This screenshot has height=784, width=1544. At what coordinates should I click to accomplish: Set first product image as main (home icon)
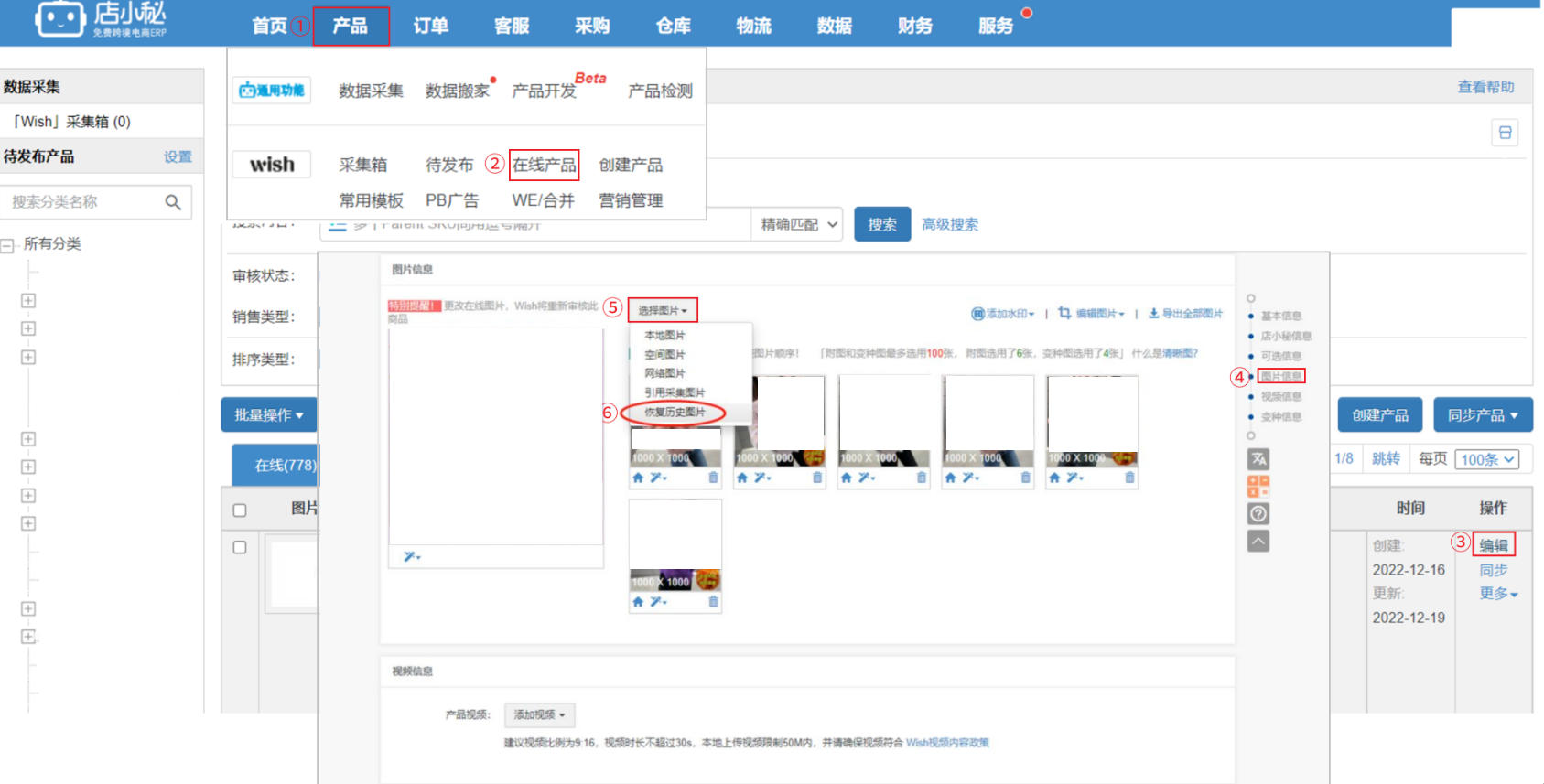point(638,478)
